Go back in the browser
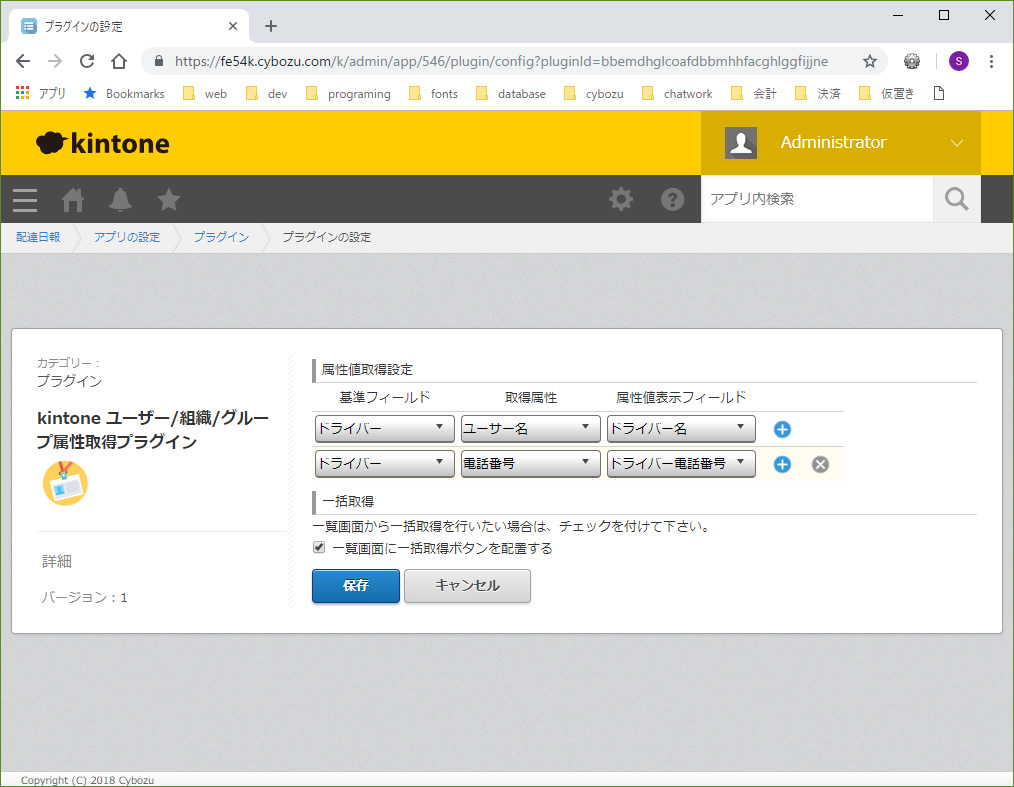The height and width of the screenshot is (787, 1014). [x=23, y=61]
